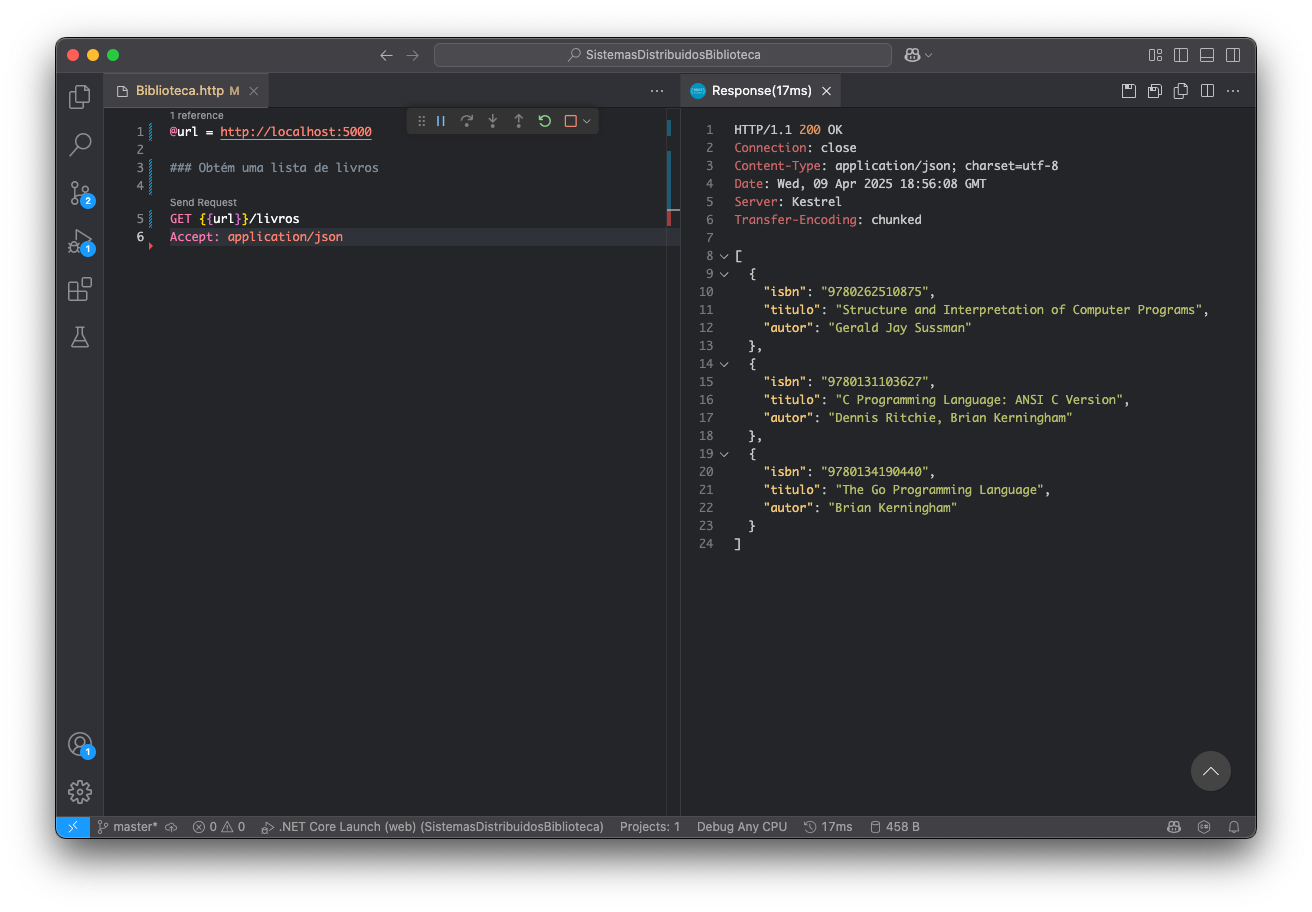
Task: Click the SistemasDistribuidosBiblioteca command center search box
Action: click(x=662, y=55)
